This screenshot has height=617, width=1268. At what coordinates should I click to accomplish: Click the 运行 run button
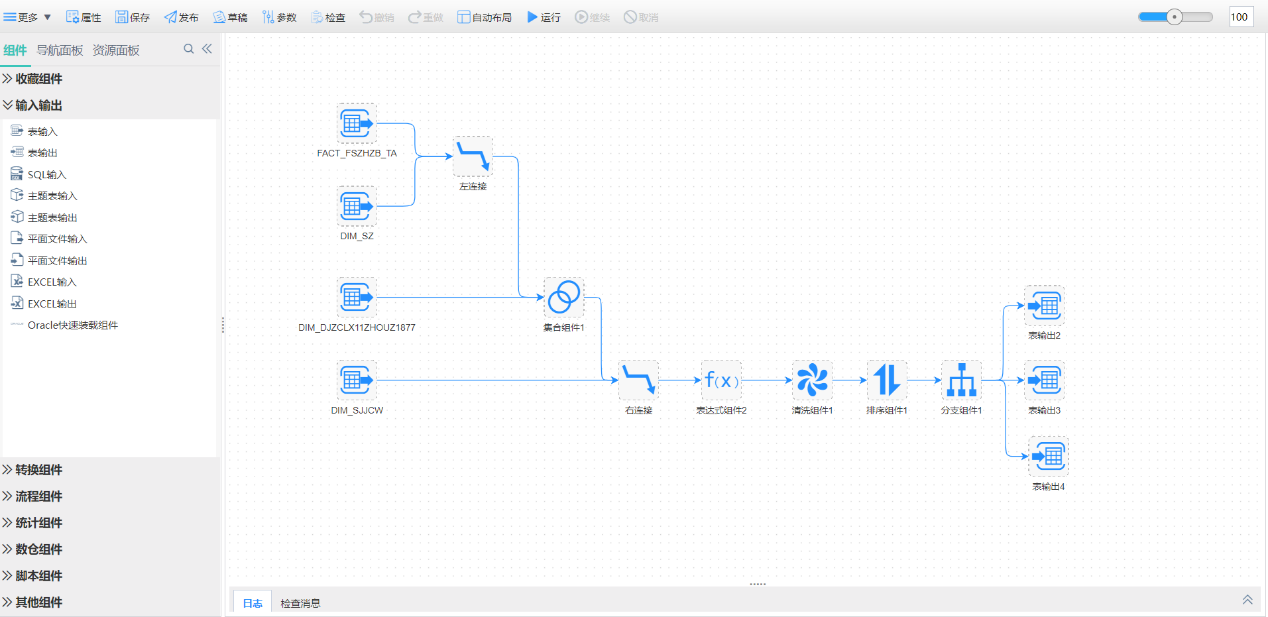click(x=544, y=17)
